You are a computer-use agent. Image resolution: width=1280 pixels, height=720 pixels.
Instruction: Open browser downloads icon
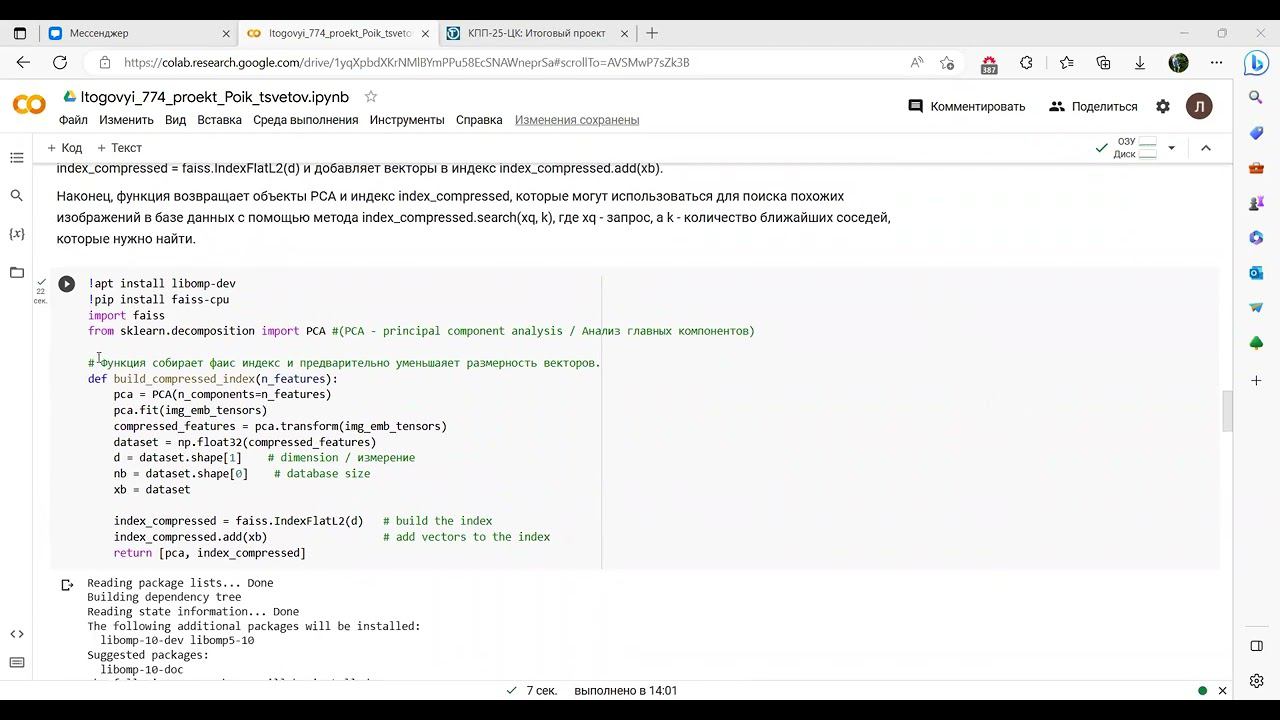click(x=1139, y=62)
